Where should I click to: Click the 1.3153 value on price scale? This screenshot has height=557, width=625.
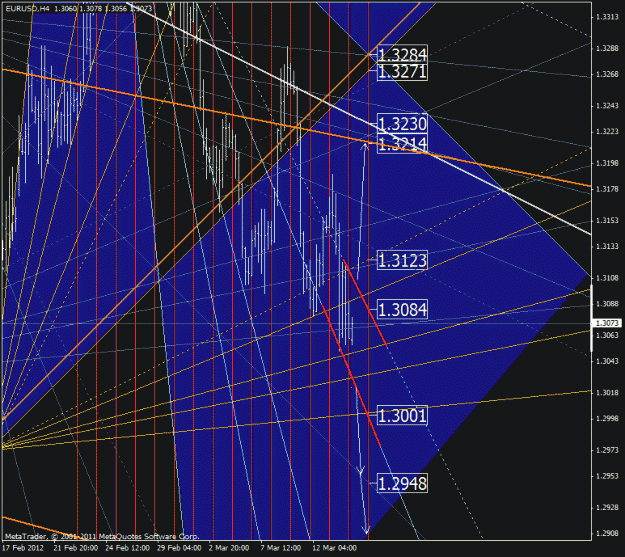tap(607, 220)
